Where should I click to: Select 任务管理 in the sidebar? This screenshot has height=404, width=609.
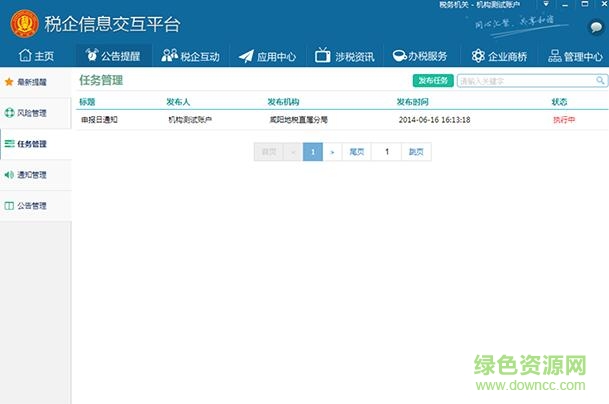point(35,144)
